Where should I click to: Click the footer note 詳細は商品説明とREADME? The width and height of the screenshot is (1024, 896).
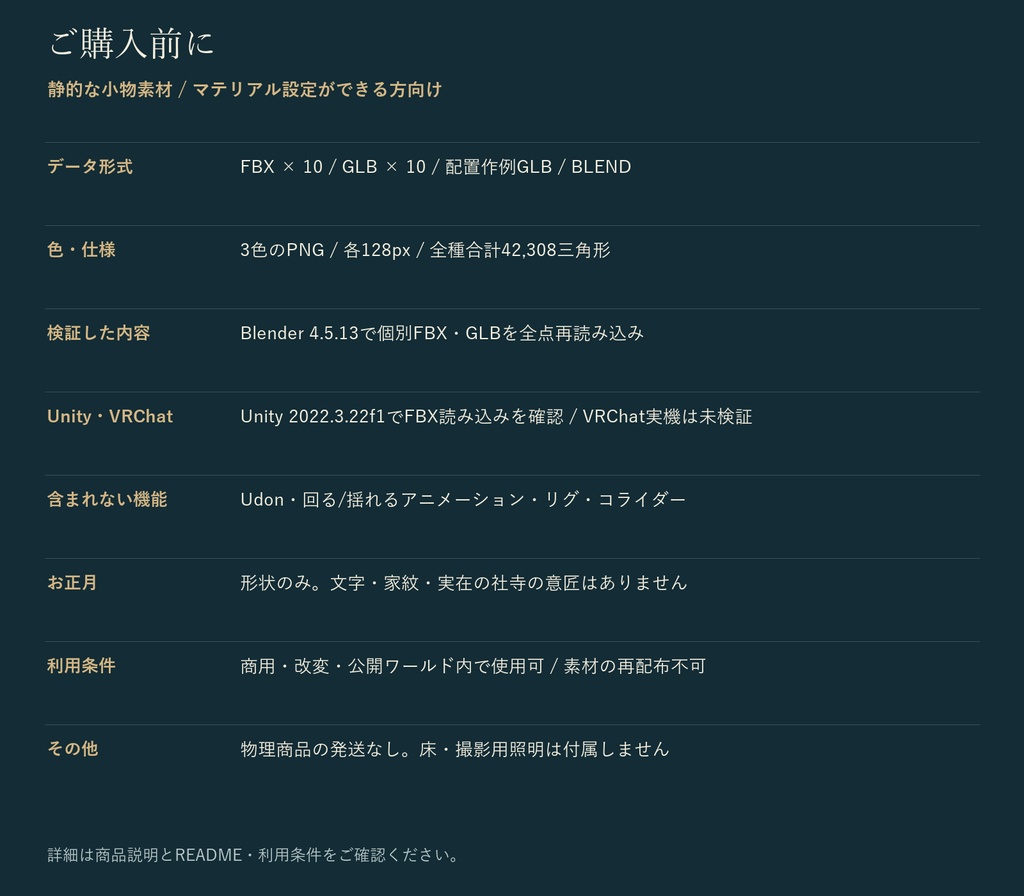coord(253,855)
